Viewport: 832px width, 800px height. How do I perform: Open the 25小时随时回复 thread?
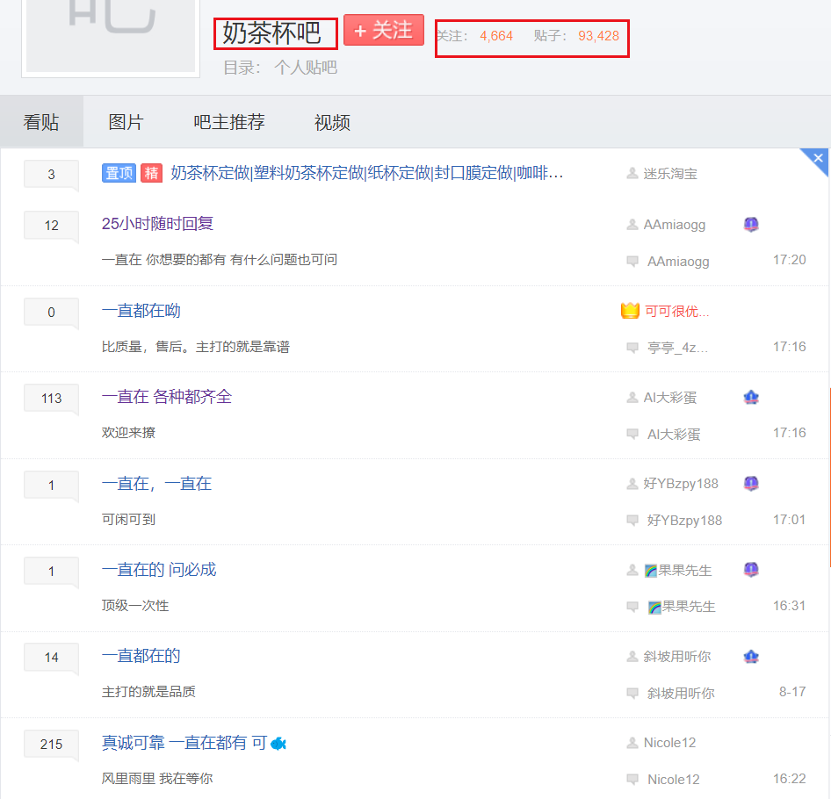click(x=158, y=225)
